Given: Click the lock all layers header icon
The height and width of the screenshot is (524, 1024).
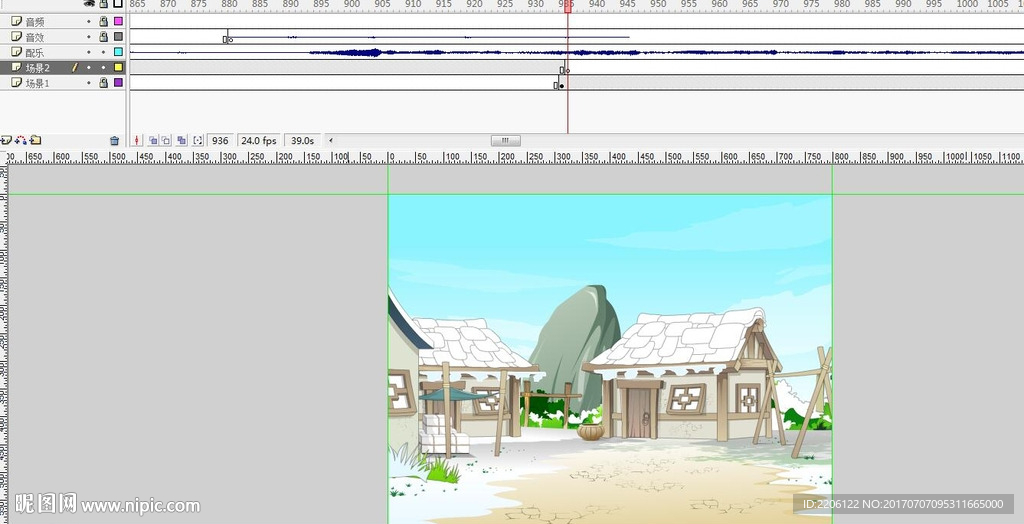Looking at the screenshot, I should [103, 3].
